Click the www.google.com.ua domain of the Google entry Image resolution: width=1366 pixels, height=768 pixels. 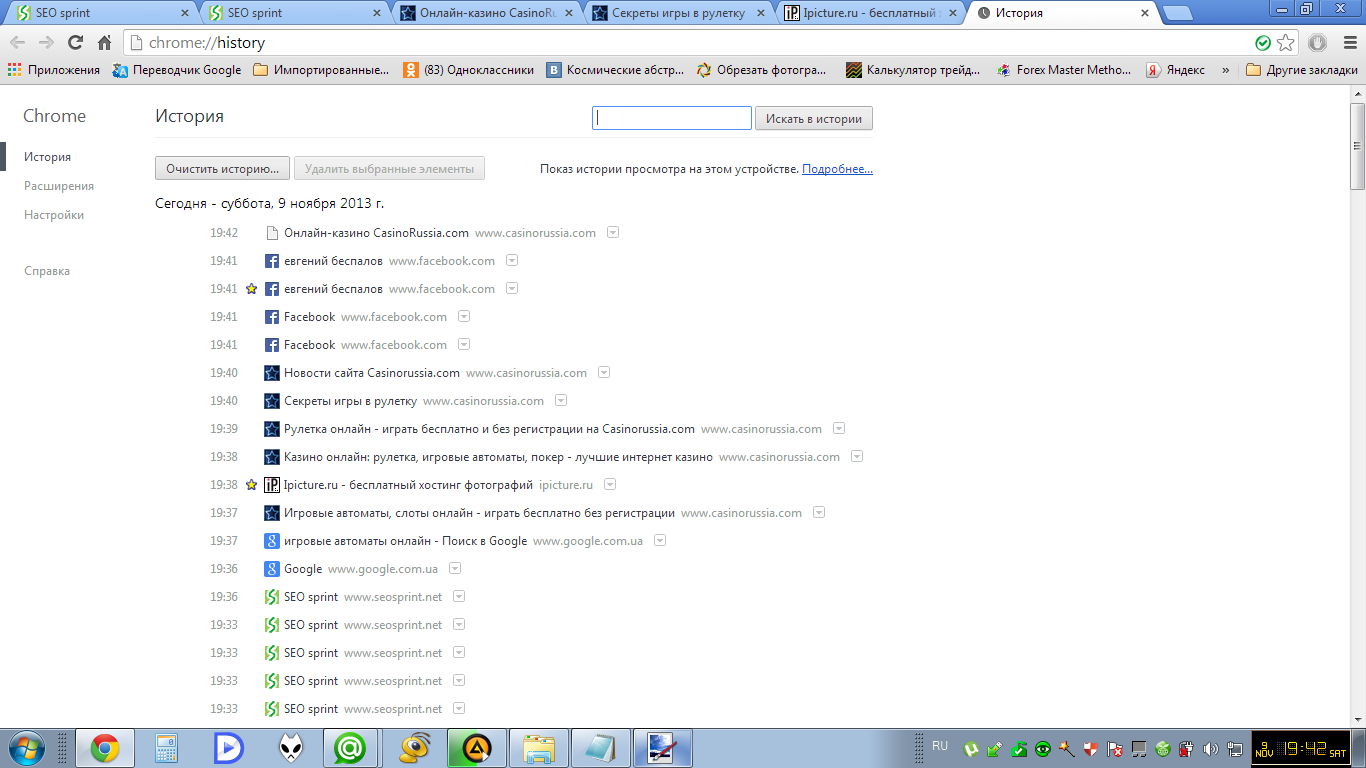(x=383, y=569)
